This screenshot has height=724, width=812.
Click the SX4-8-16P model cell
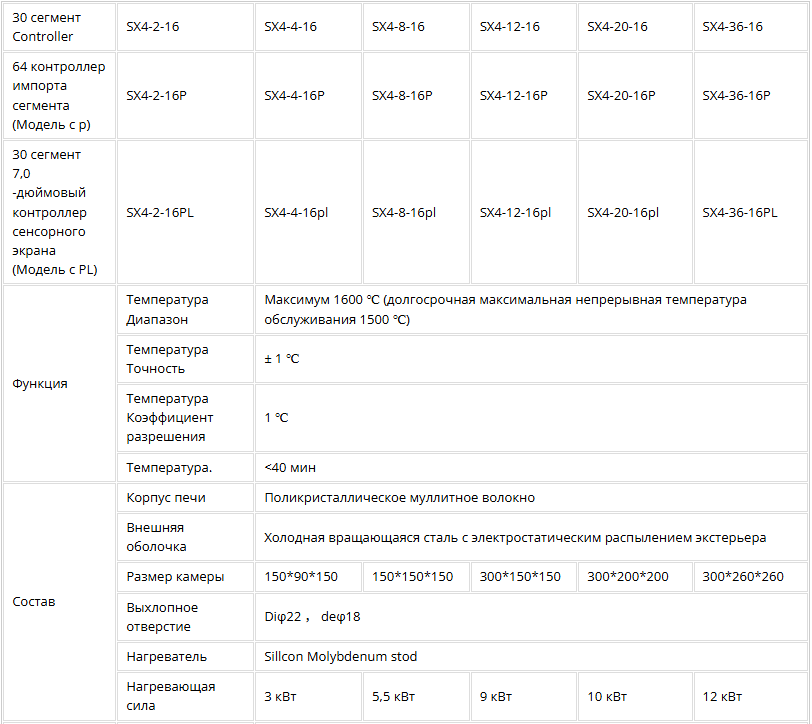coord(402,96)
